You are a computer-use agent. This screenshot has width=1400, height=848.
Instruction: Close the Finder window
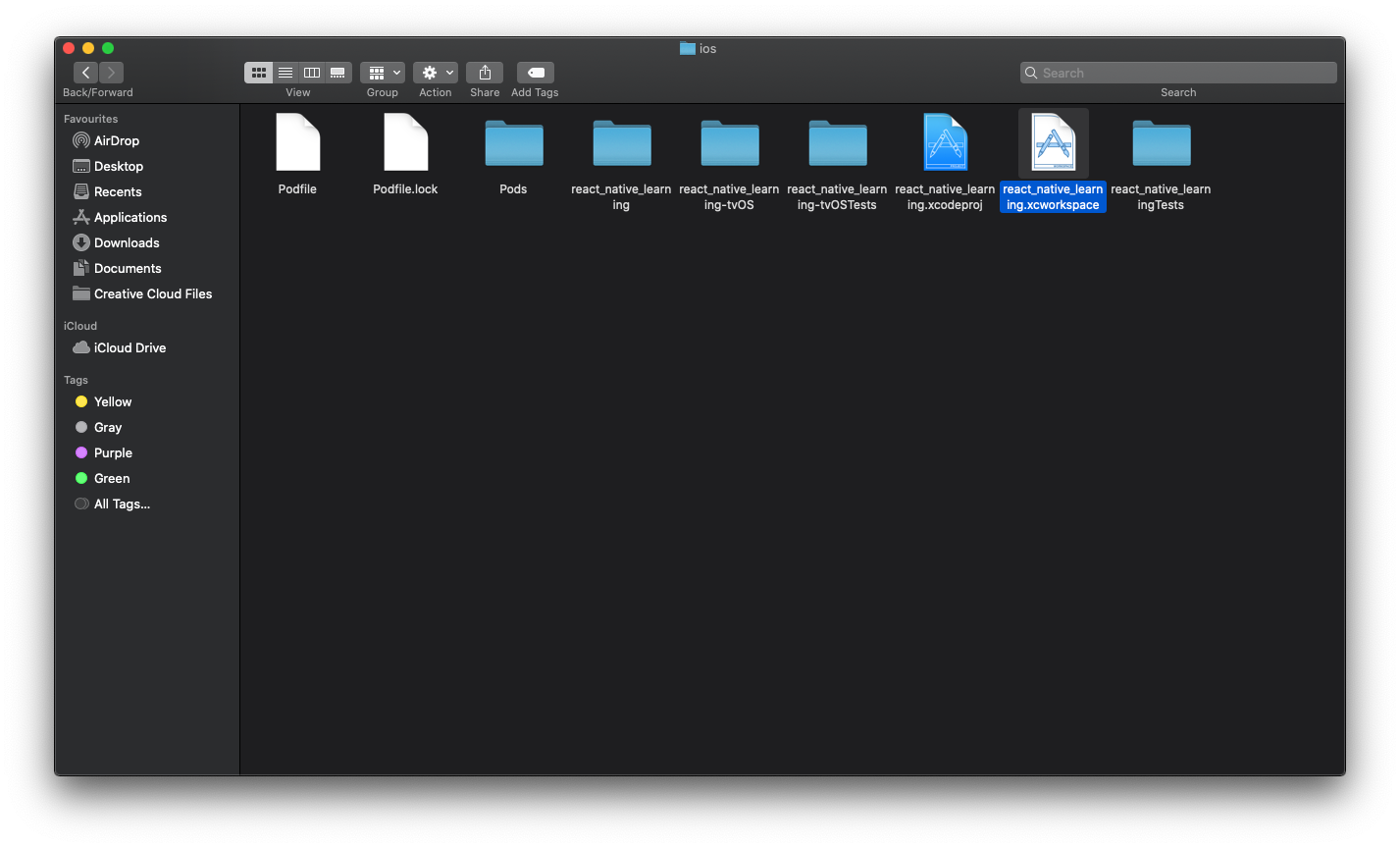click(x=69, y=48)
